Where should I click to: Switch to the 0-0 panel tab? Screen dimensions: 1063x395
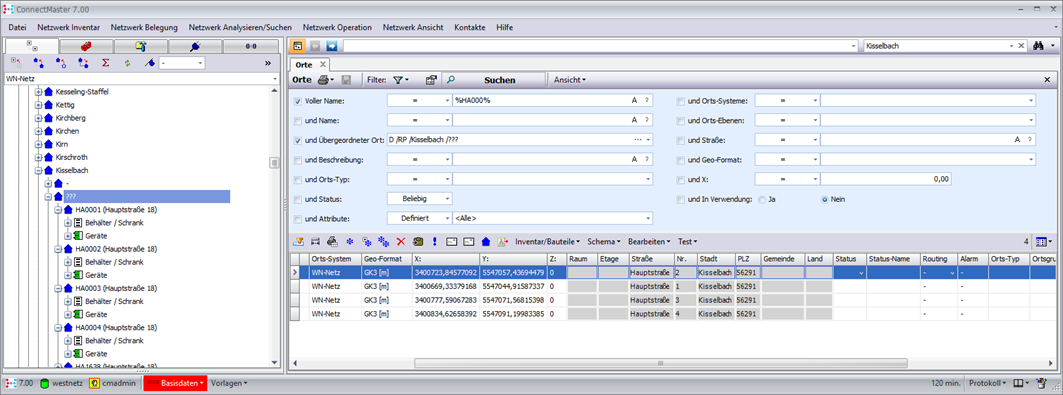[250, 46]
